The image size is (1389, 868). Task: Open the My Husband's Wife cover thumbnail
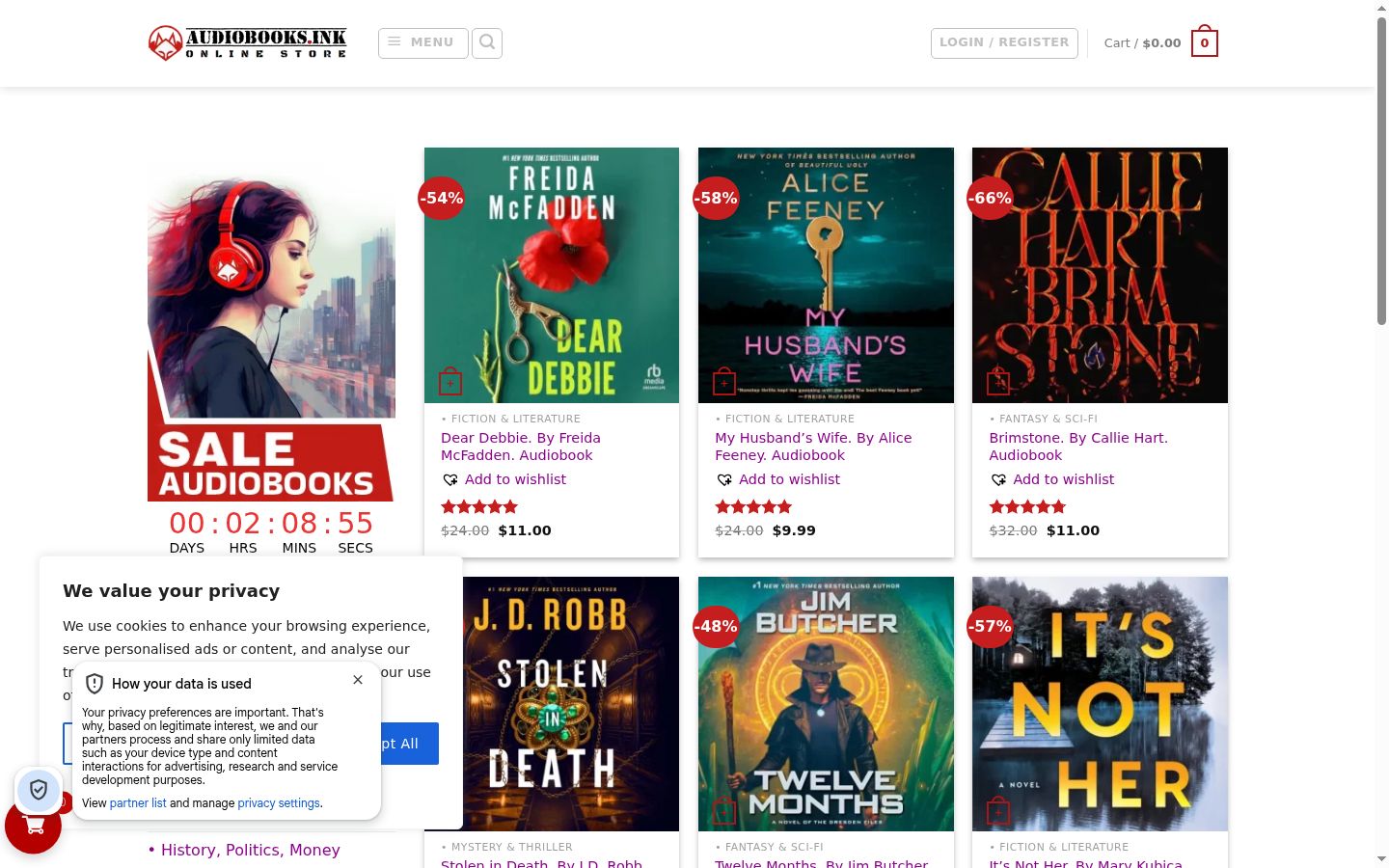(x=826, y=275)
